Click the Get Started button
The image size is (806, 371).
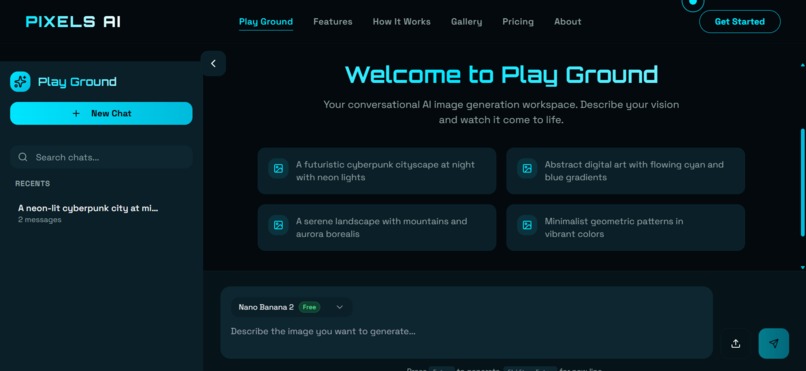[x=740, y=22]
